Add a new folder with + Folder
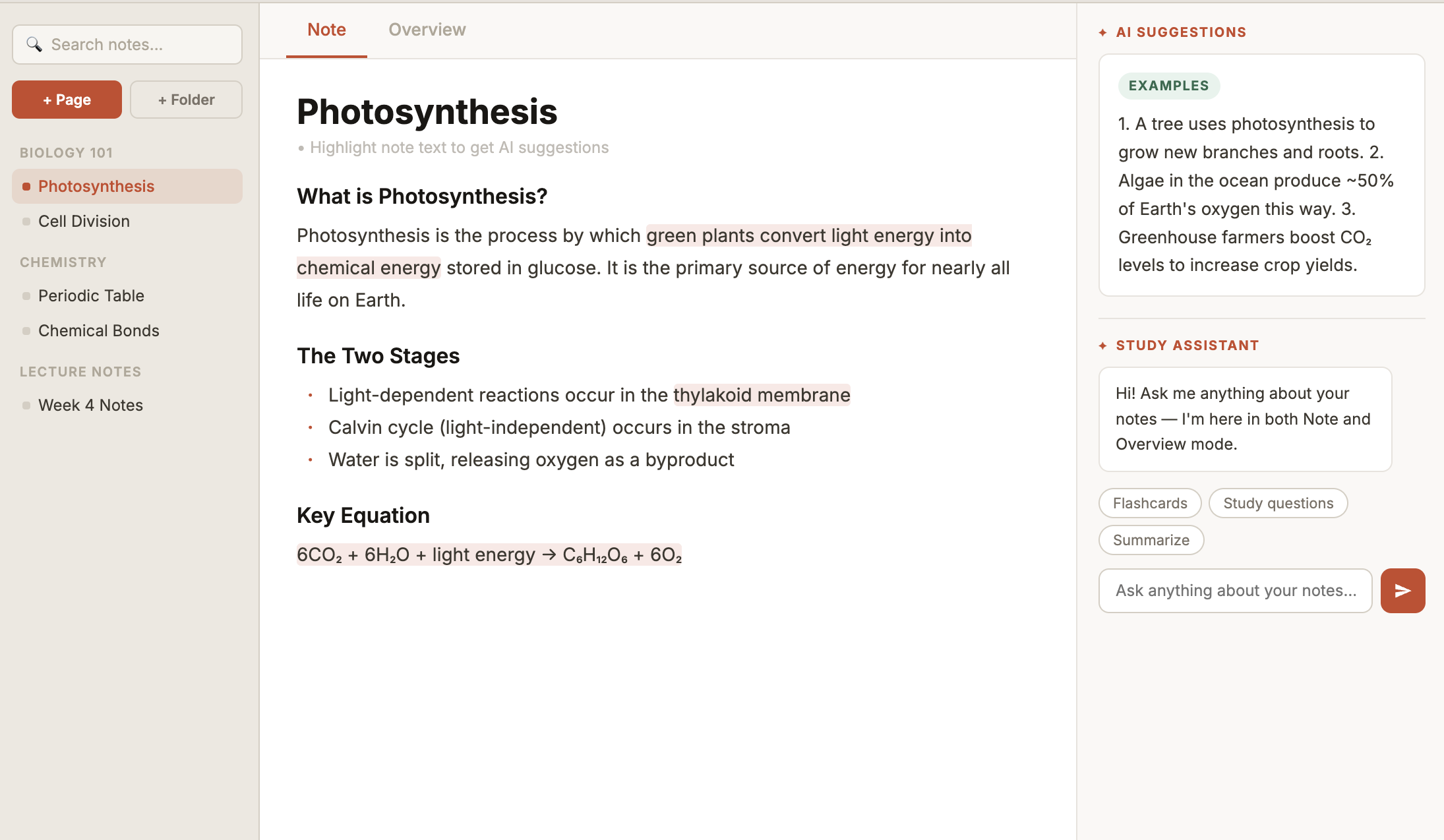1444x840 pixels. (186, 100)
